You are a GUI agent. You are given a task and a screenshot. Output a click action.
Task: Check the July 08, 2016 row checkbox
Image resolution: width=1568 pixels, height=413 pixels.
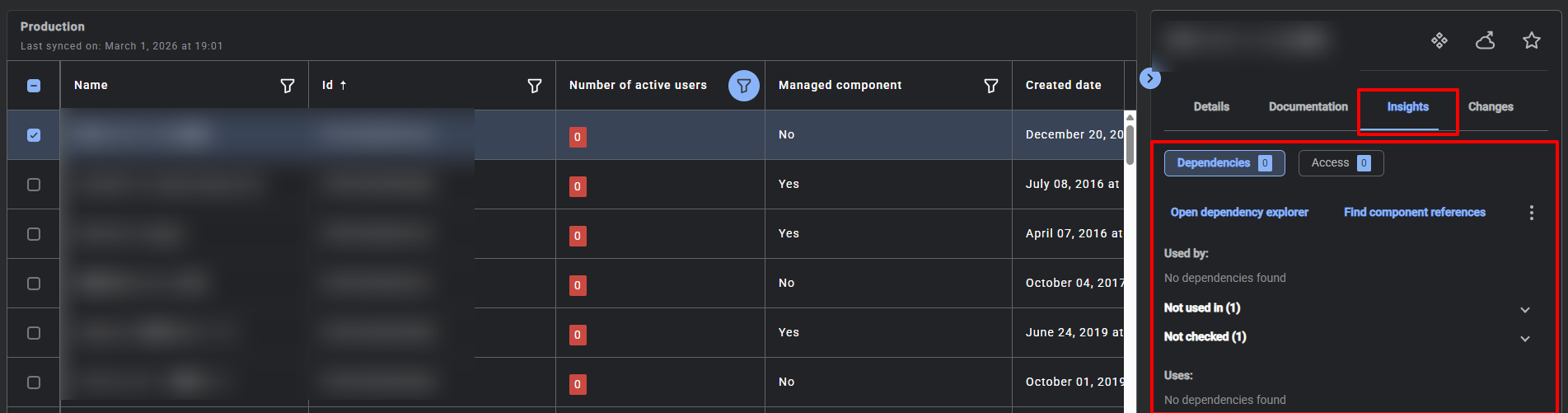click(x=34, y=185)
